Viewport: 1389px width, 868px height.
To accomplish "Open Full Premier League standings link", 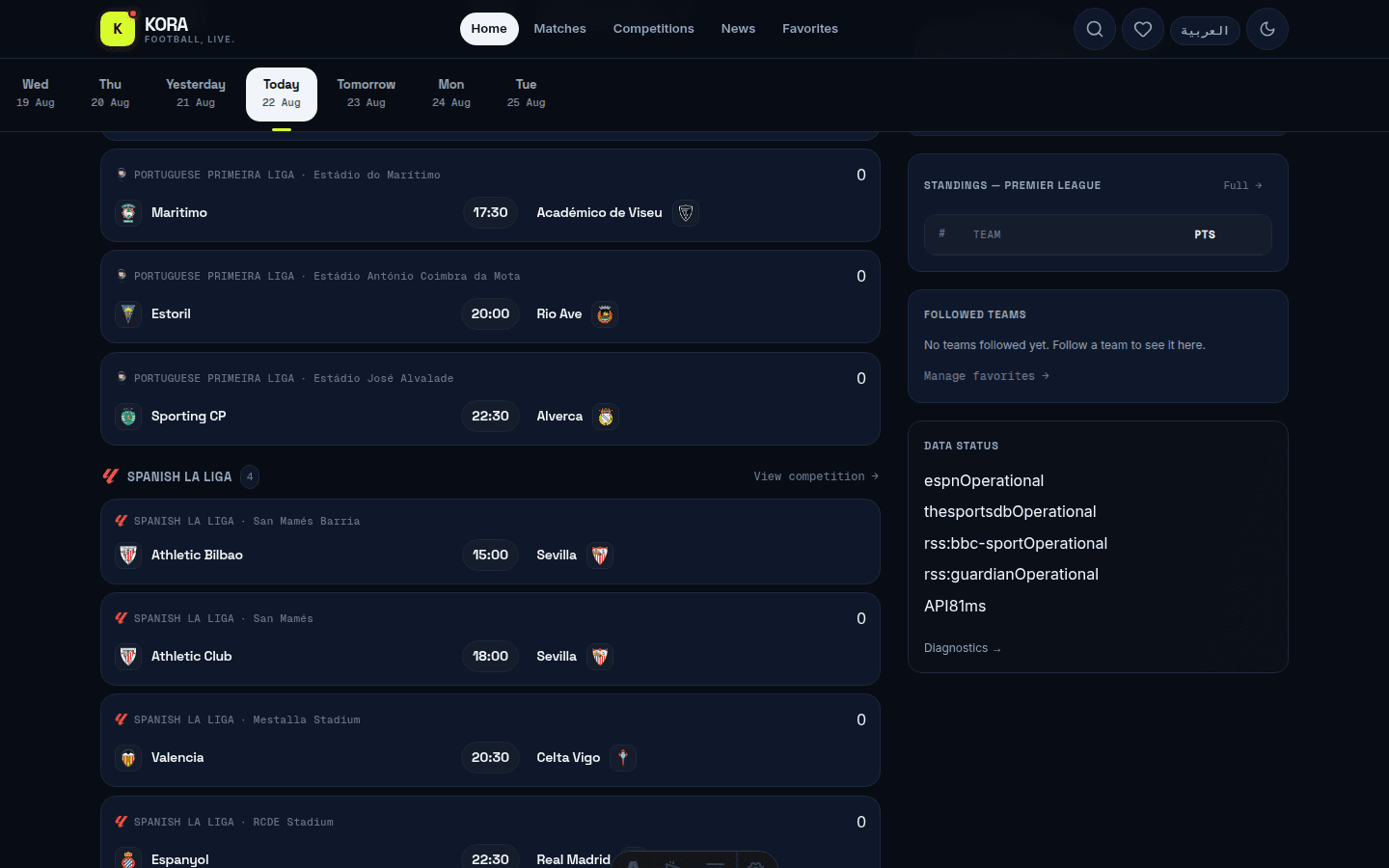I will tap(1242, 185).
